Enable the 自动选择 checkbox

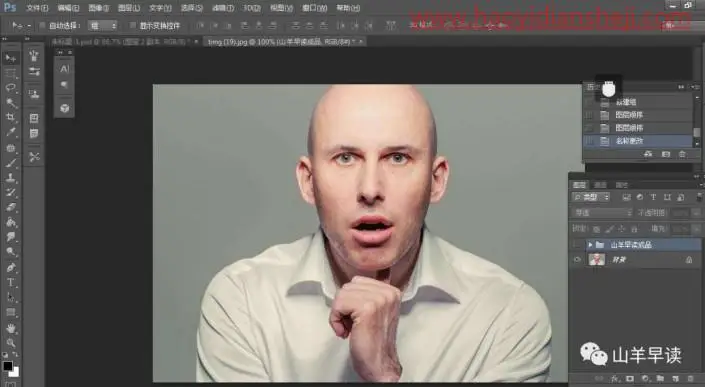tap(42, 26)
